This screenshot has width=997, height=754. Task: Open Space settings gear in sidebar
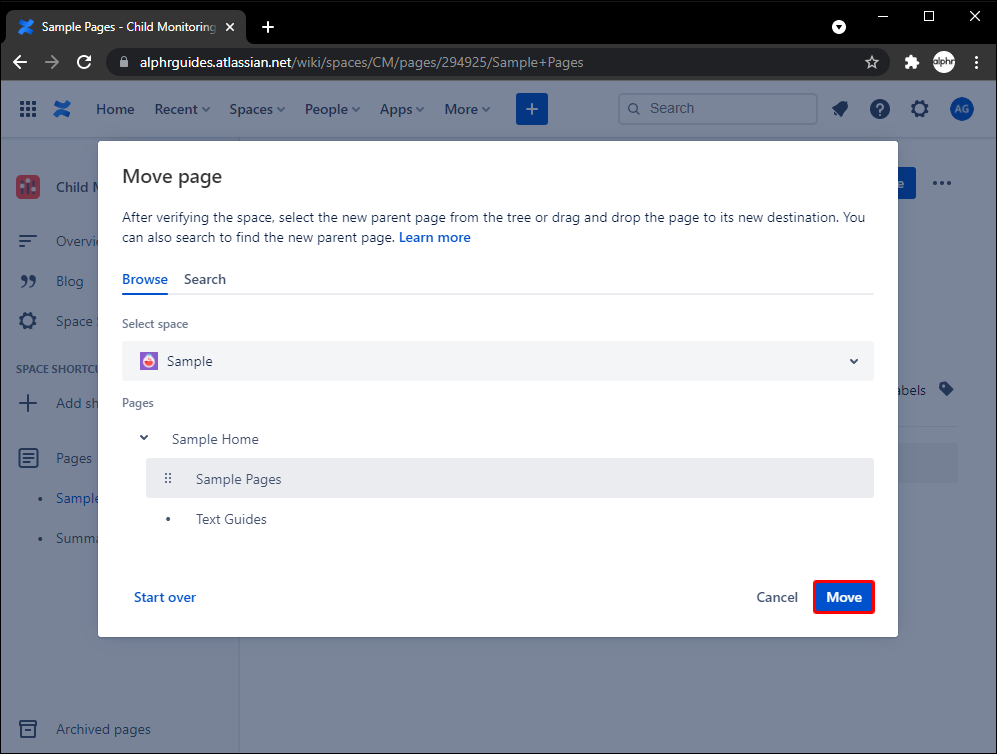27,320
